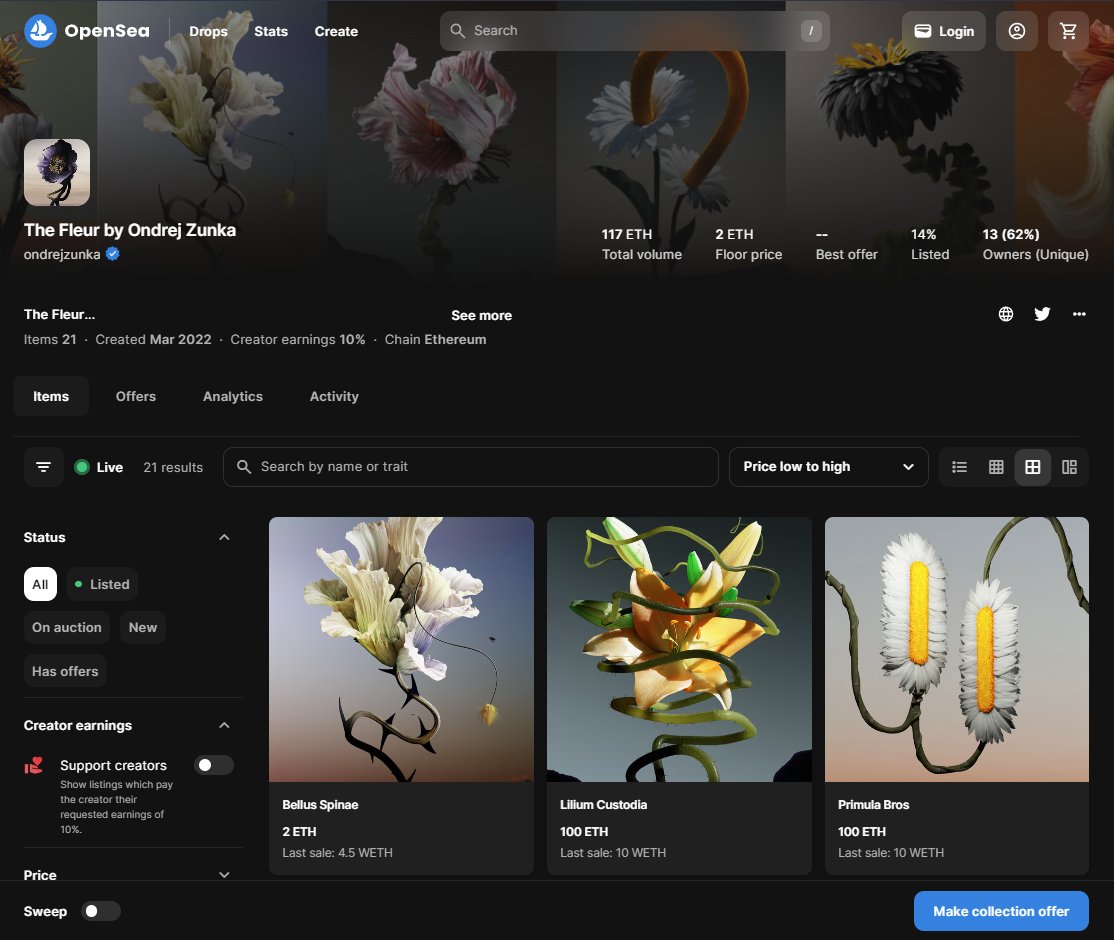Switch to small grid view
The width and height of the screenshot is (1114, 940).
[x=996, y=467]
